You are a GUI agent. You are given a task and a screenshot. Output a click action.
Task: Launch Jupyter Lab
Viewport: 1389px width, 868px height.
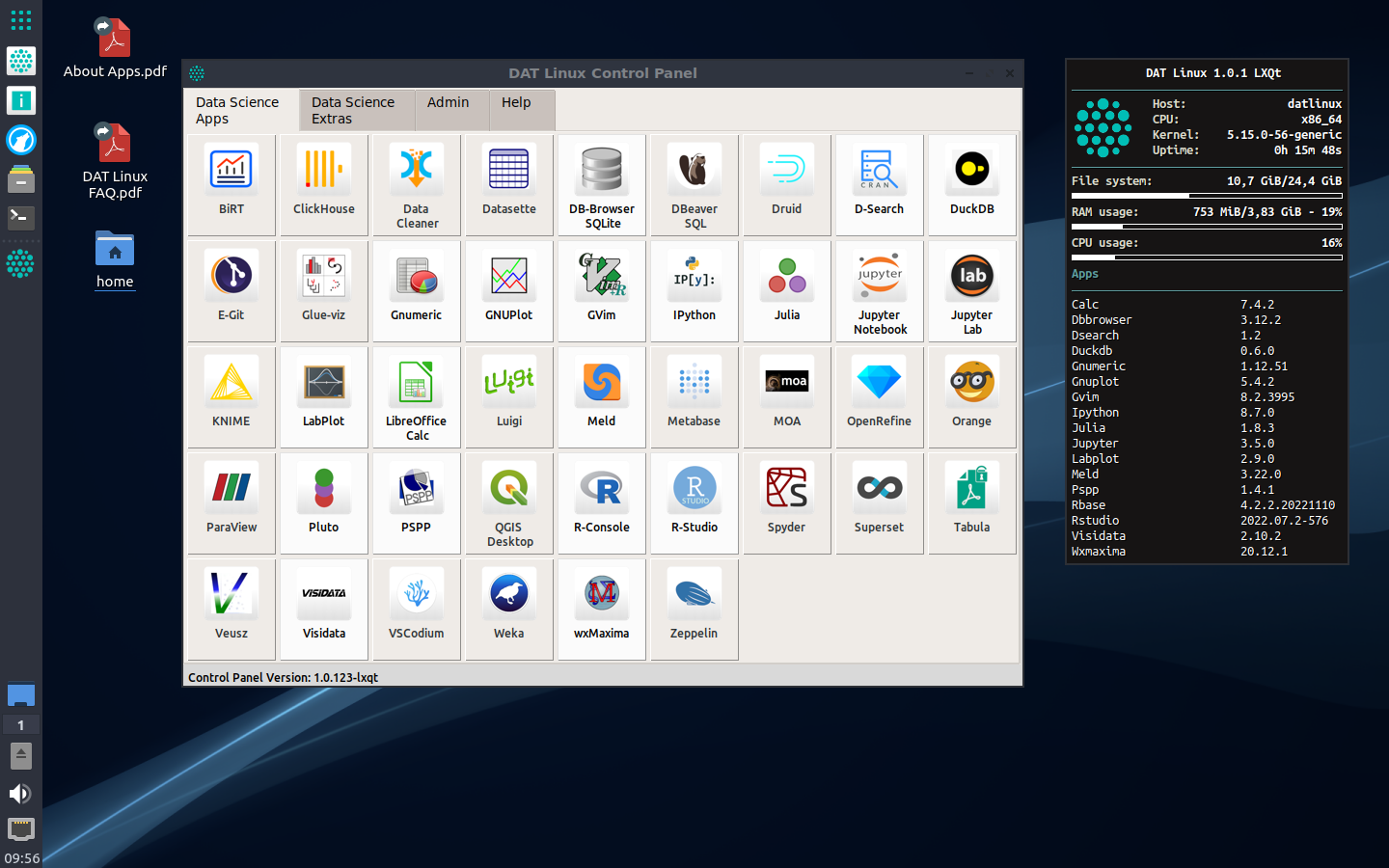pos(972,291)
